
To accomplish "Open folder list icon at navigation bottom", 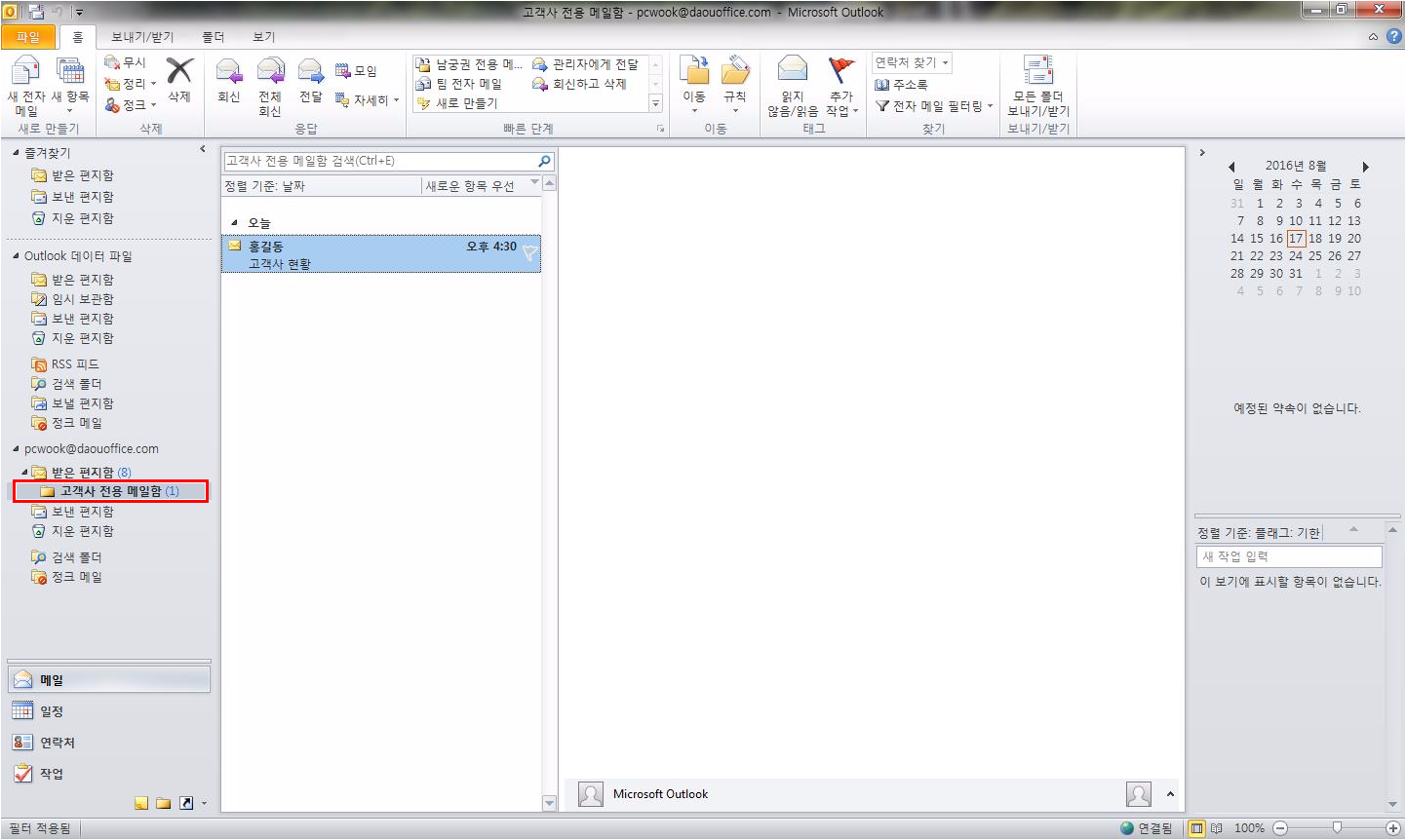I will (x=163, y=803).
